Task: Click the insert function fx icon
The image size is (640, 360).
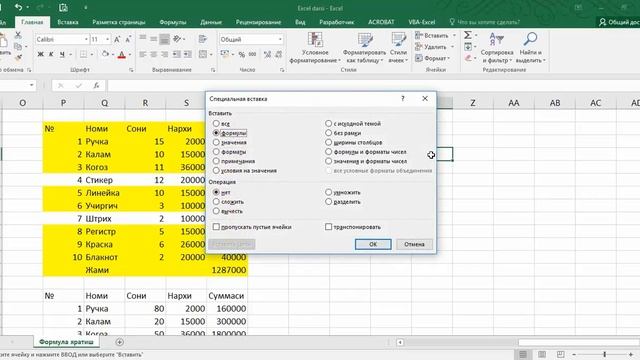Action: (96, 85)
